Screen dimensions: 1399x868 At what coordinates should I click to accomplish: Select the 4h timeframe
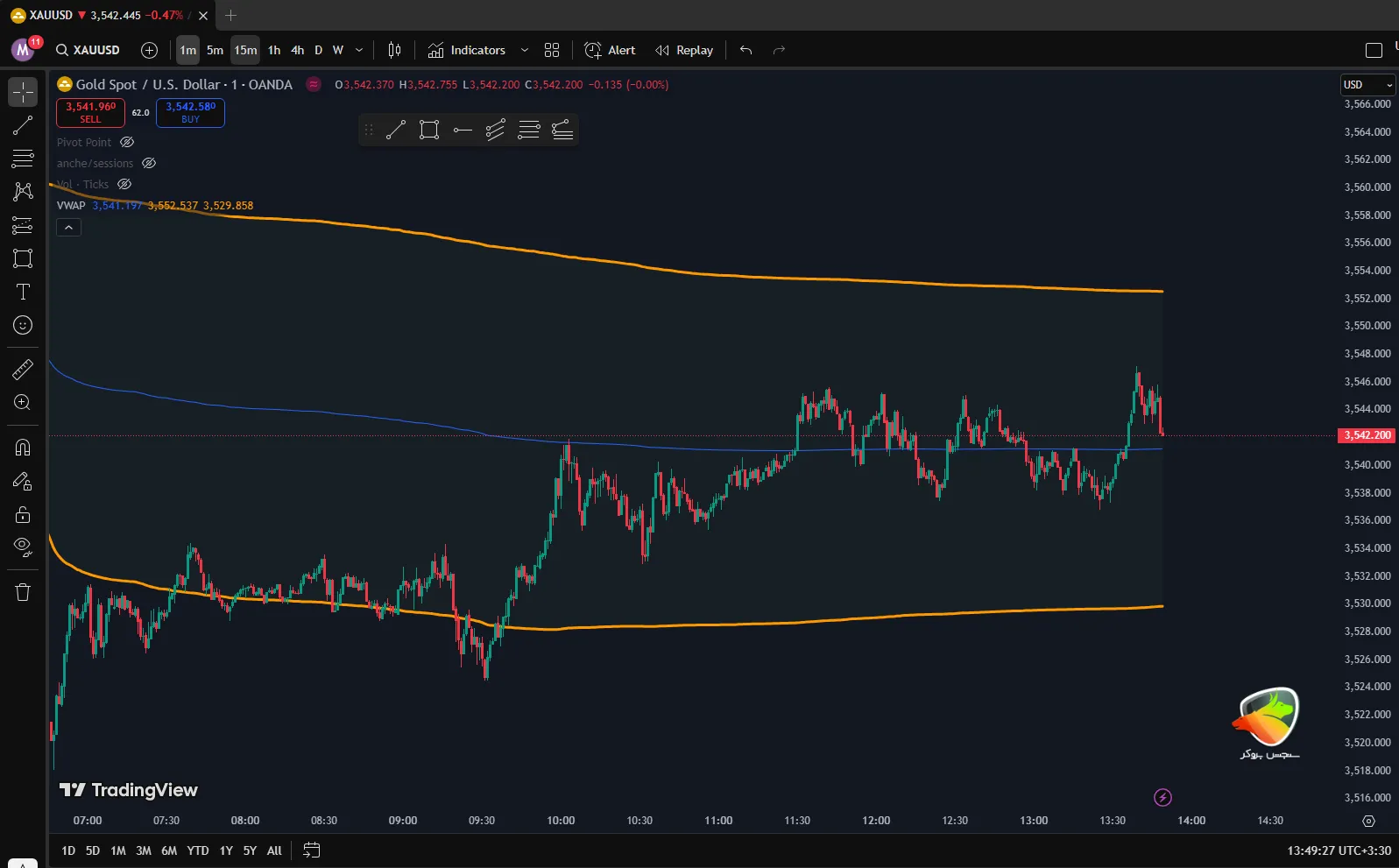click(x=298, y=50)
